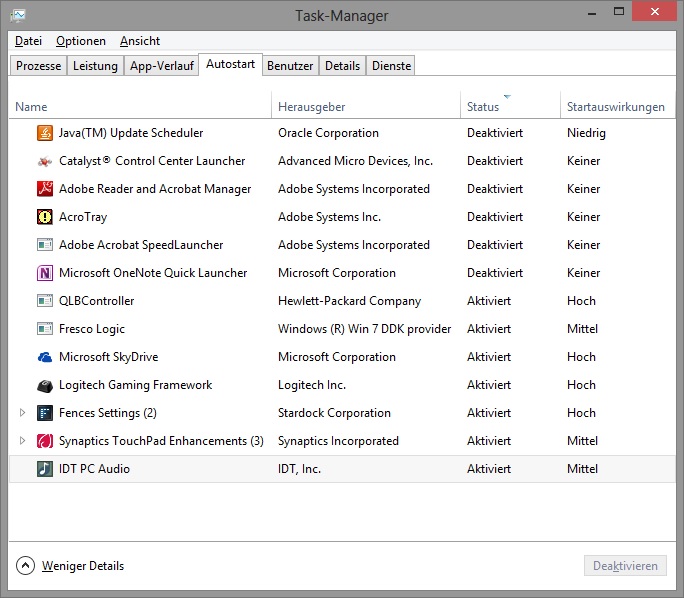Select the AcroTray yellow warning icon
Image resolution: width=684 pixels, height=598 pixels.
pyautogui.click(x=45, y=217)
